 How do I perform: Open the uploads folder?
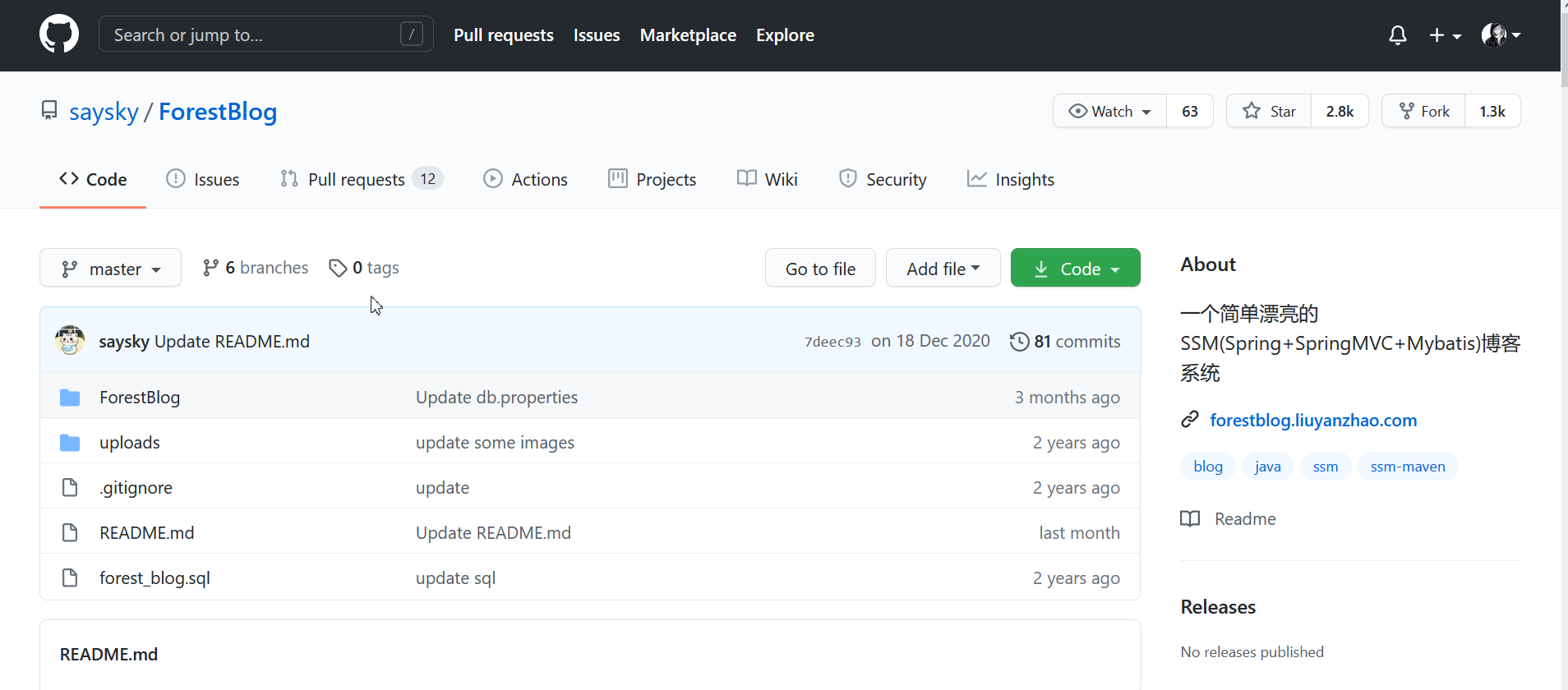point(130,443)
